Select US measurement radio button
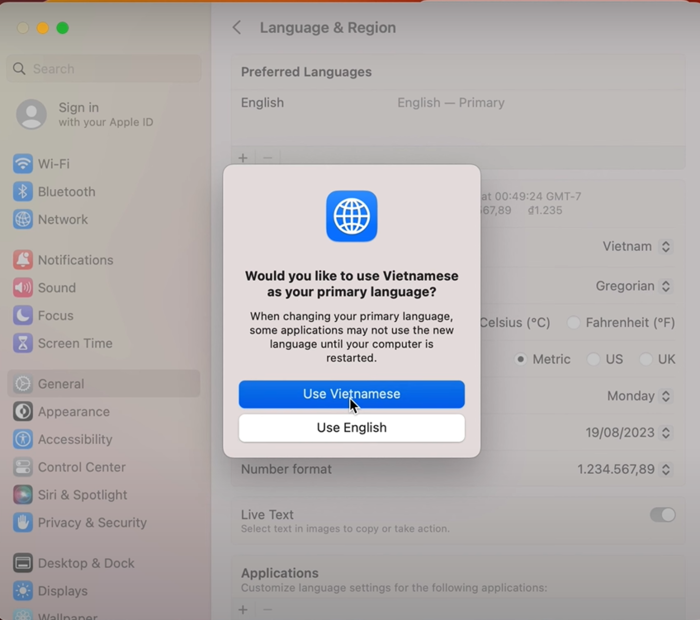This screenshot has height=620, width=700. [593, 359]
